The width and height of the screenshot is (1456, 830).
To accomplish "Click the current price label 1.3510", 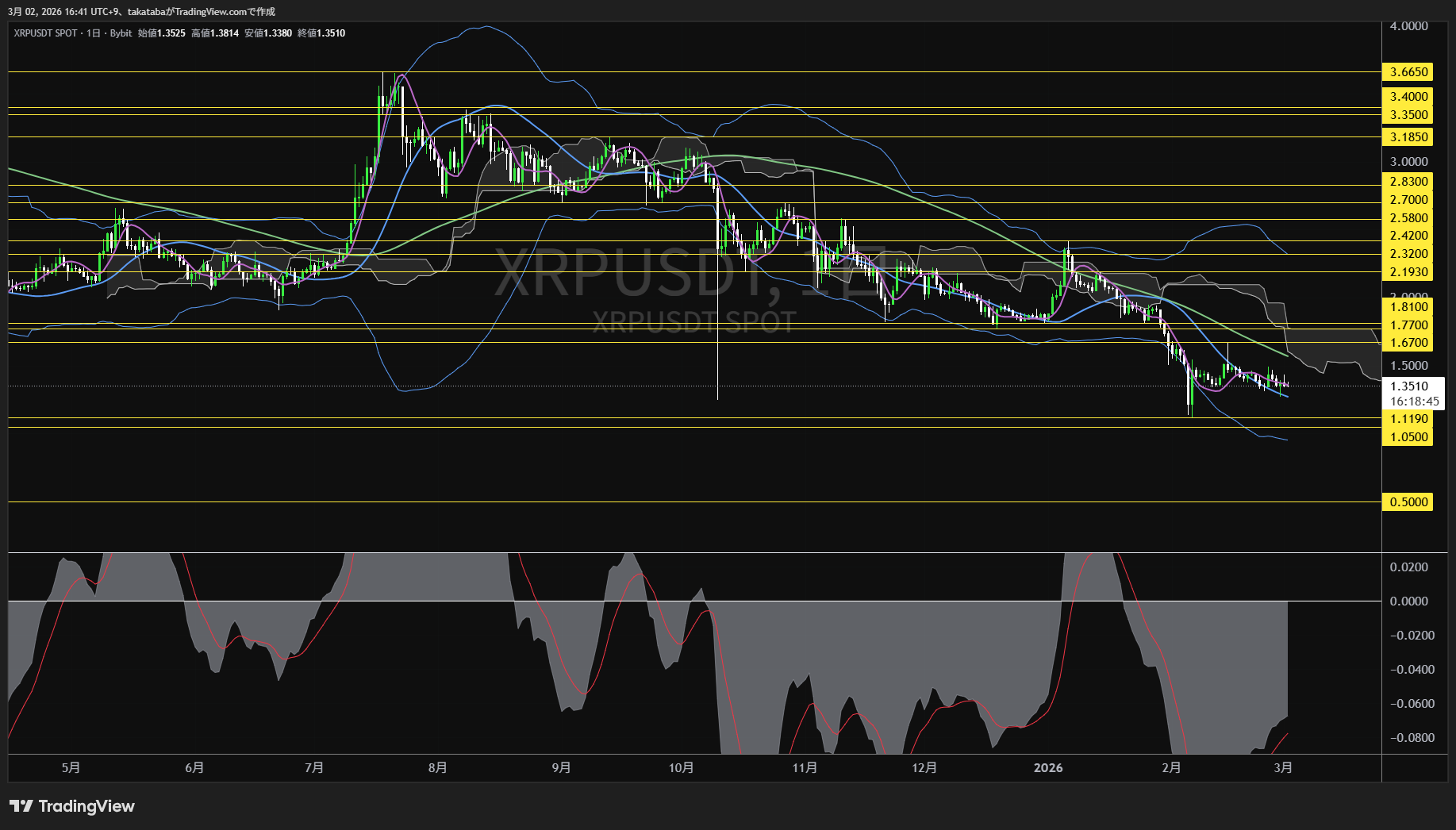I will (1409, 386).
